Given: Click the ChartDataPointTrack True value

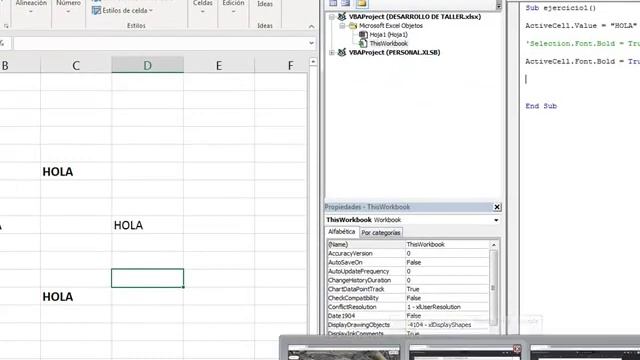Looking at the screenshot, I should (447, 289).
